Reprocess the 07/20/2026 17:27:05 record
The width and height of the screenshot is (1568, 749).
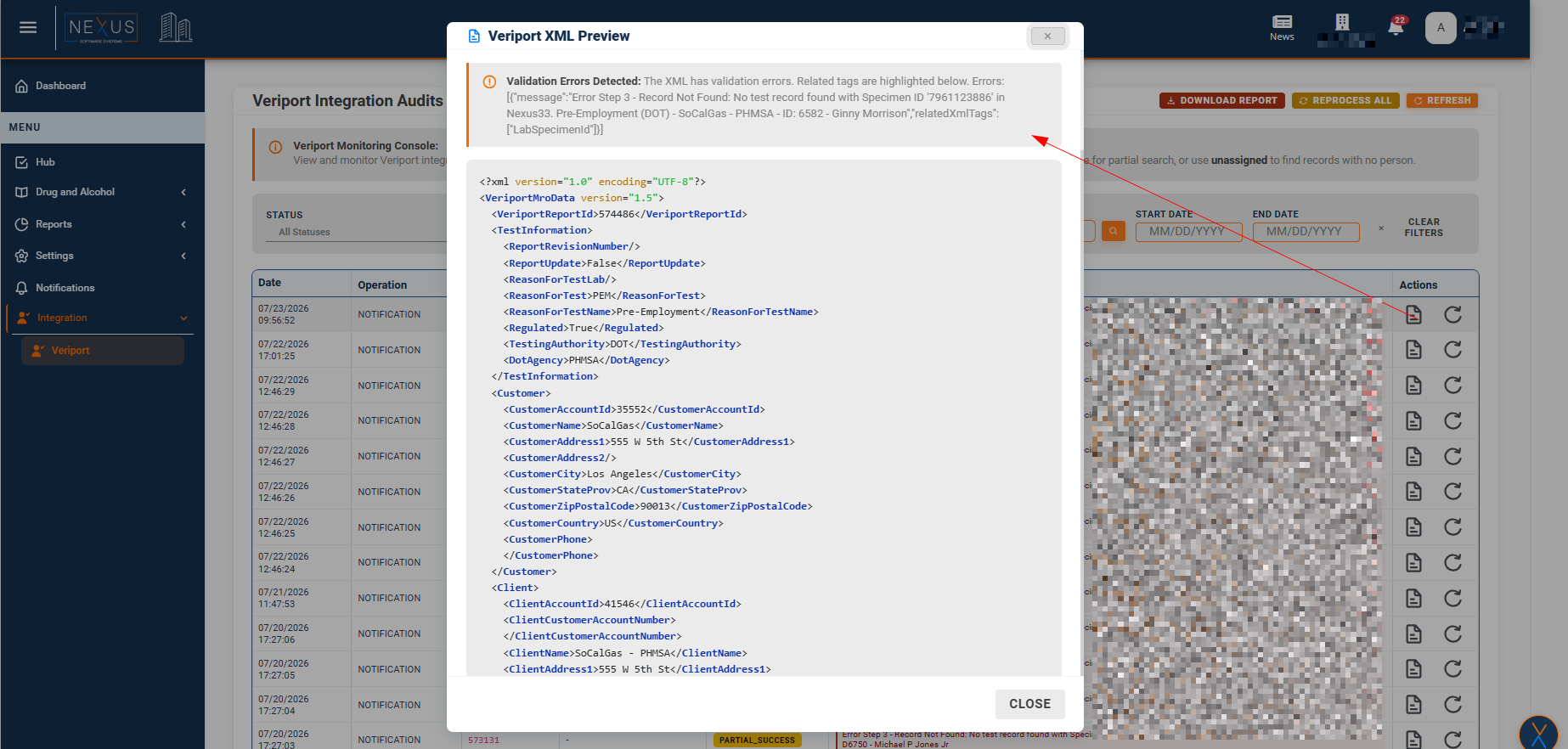point(1453,669)
